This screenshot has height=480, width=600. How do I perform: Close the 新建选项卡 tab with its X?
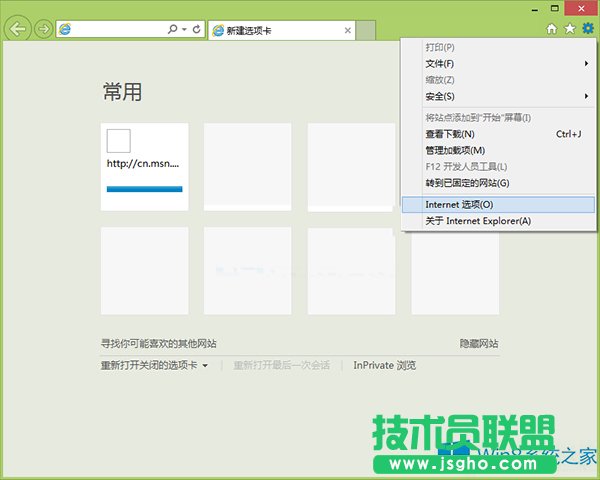tap(348, 31)
